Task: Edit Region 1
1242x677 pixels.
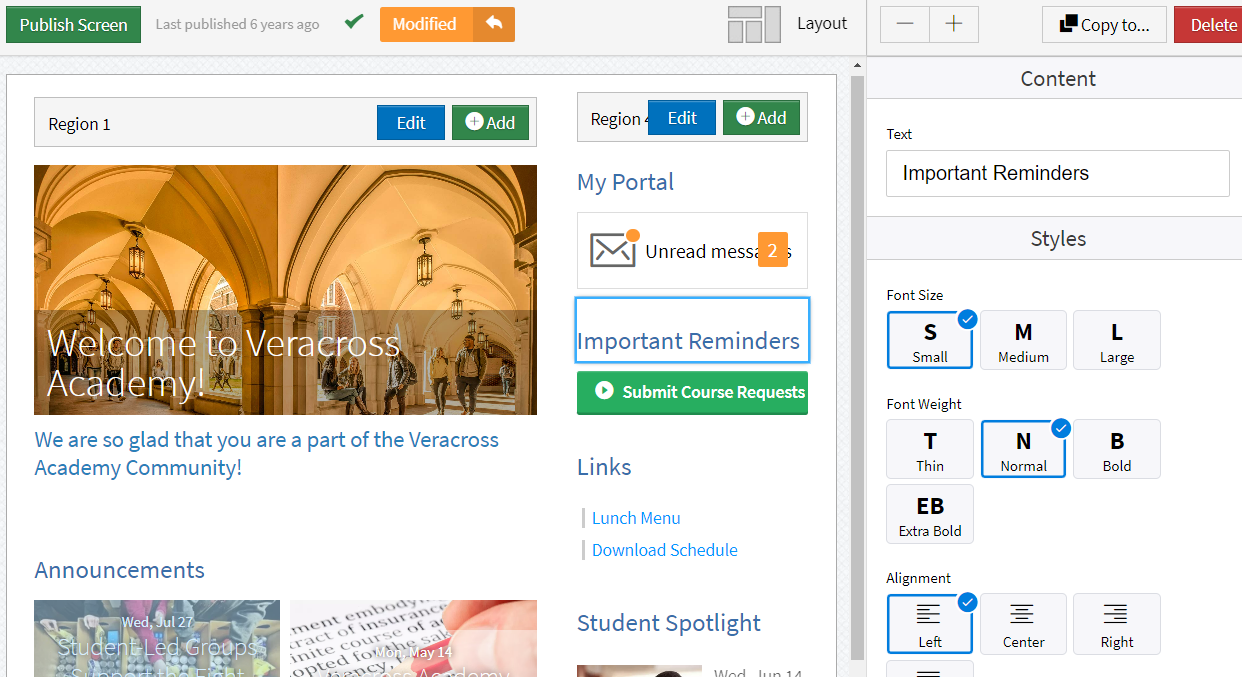Action: (411, 123)
